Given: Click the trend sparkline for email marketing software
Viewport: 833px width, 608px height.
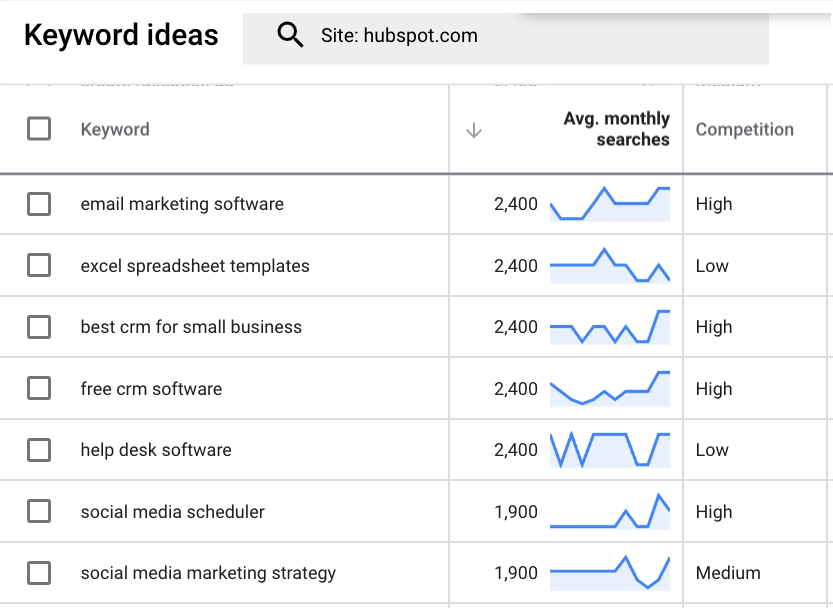Looking at the screenshot, I should coord(613,203).
